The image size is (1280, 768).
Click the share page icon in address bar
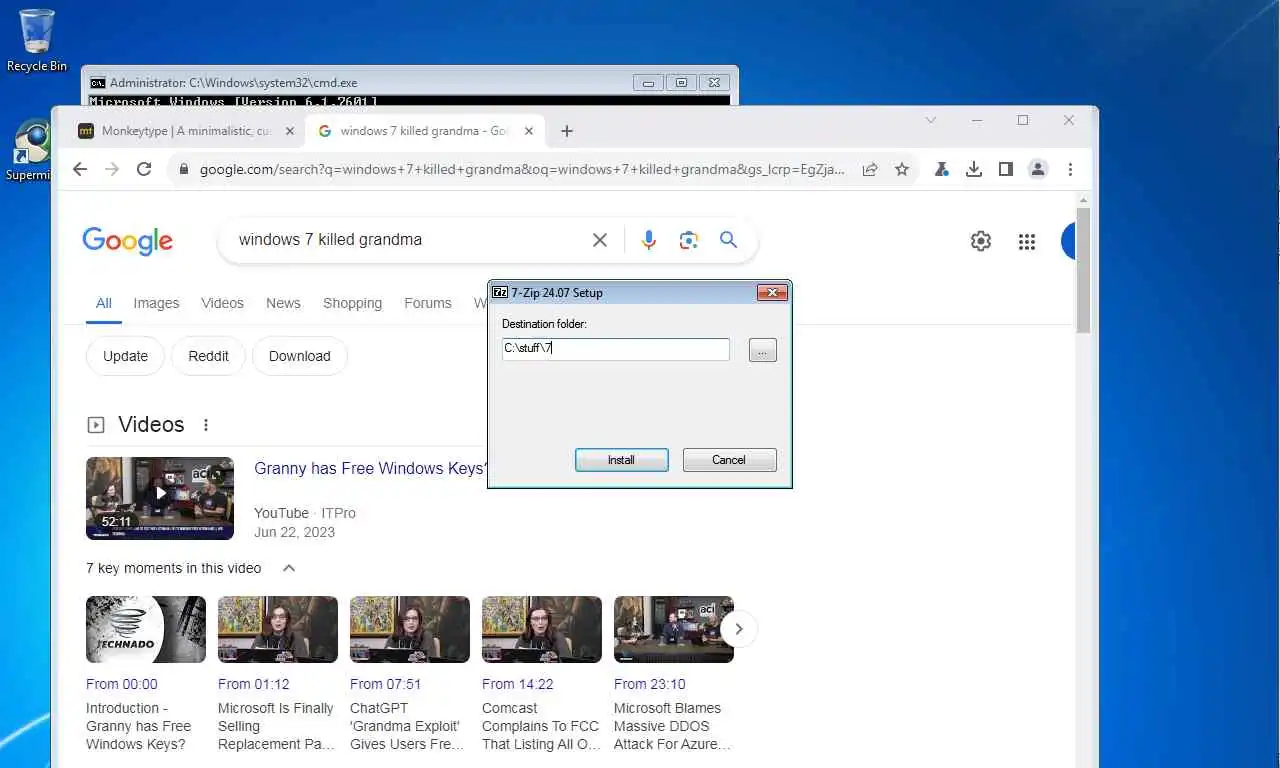(x=870, y=169)
